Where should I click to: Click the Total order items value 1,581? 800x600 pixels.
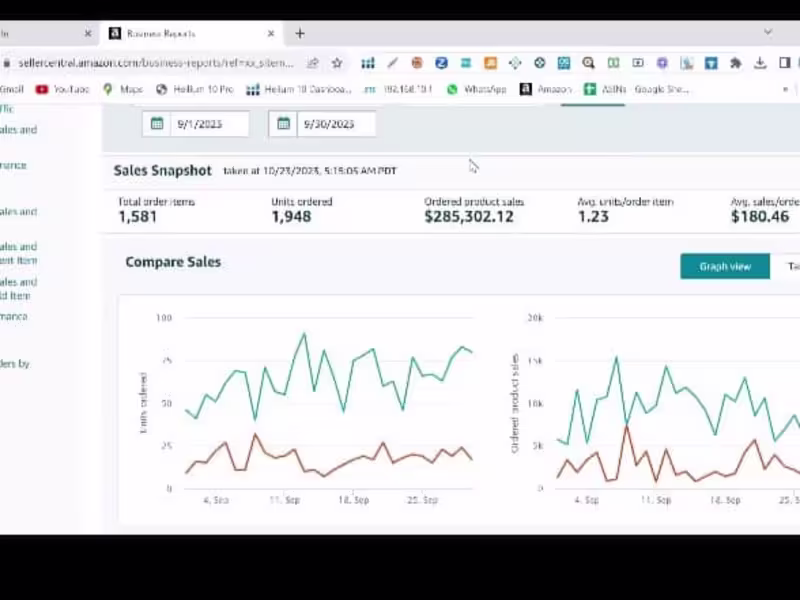(x=138, y=217)
